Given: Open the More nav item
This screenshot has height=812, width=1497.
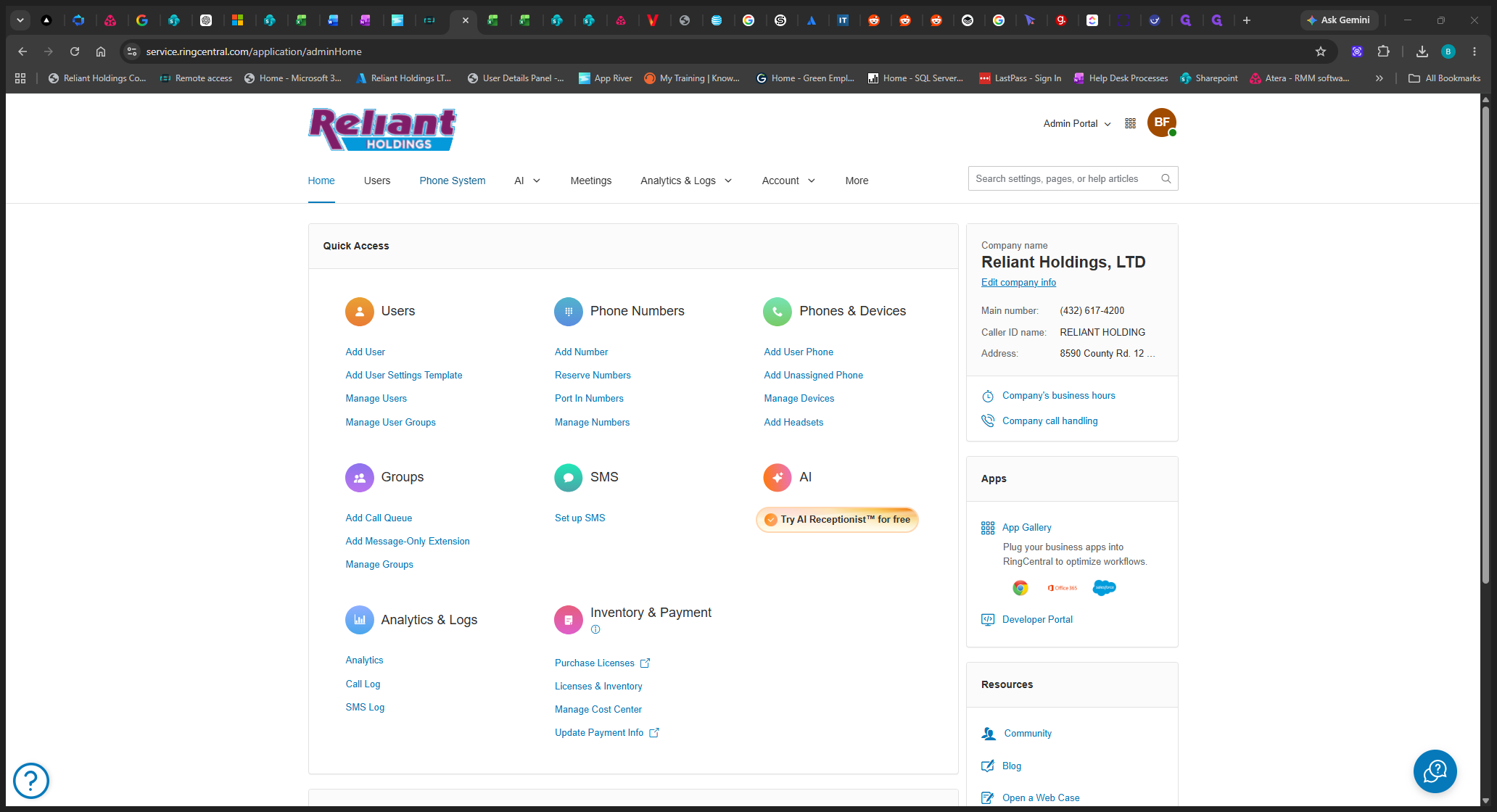Looking at the screenshot, I should coord(857,181).
